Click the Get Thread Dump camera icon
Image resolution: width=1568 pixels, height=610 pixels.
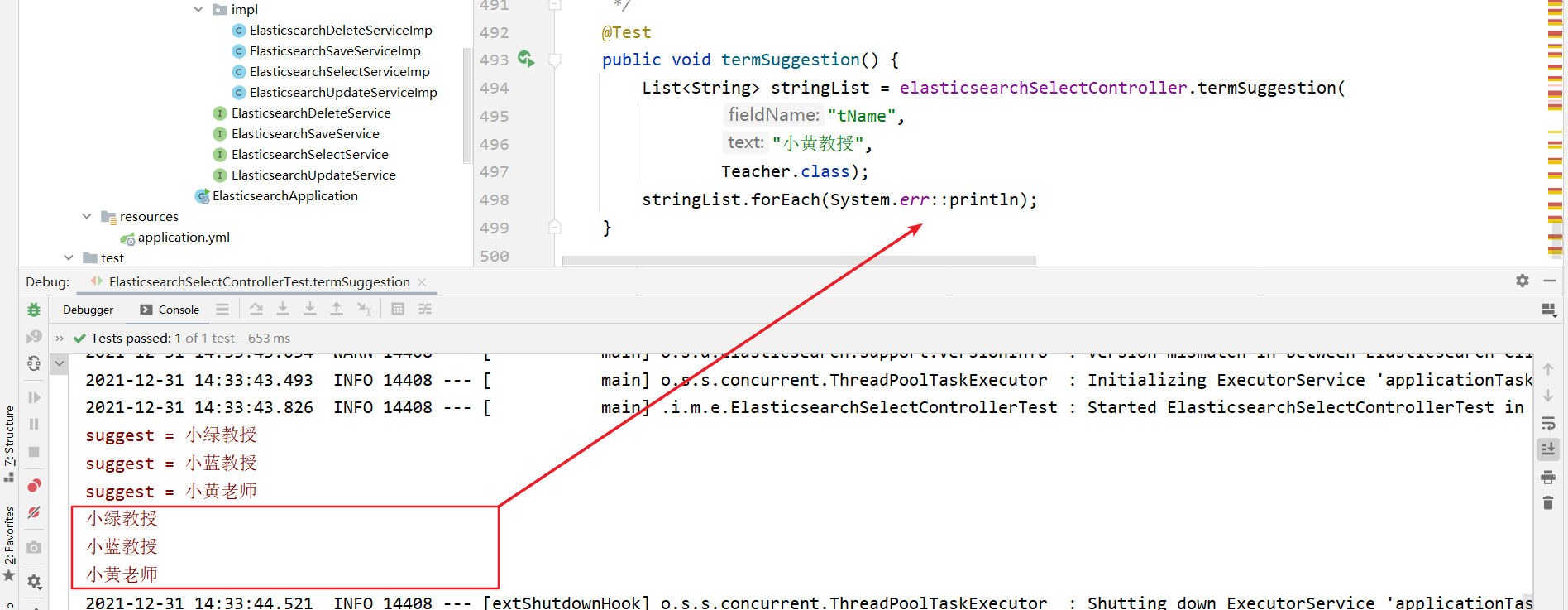34,547
